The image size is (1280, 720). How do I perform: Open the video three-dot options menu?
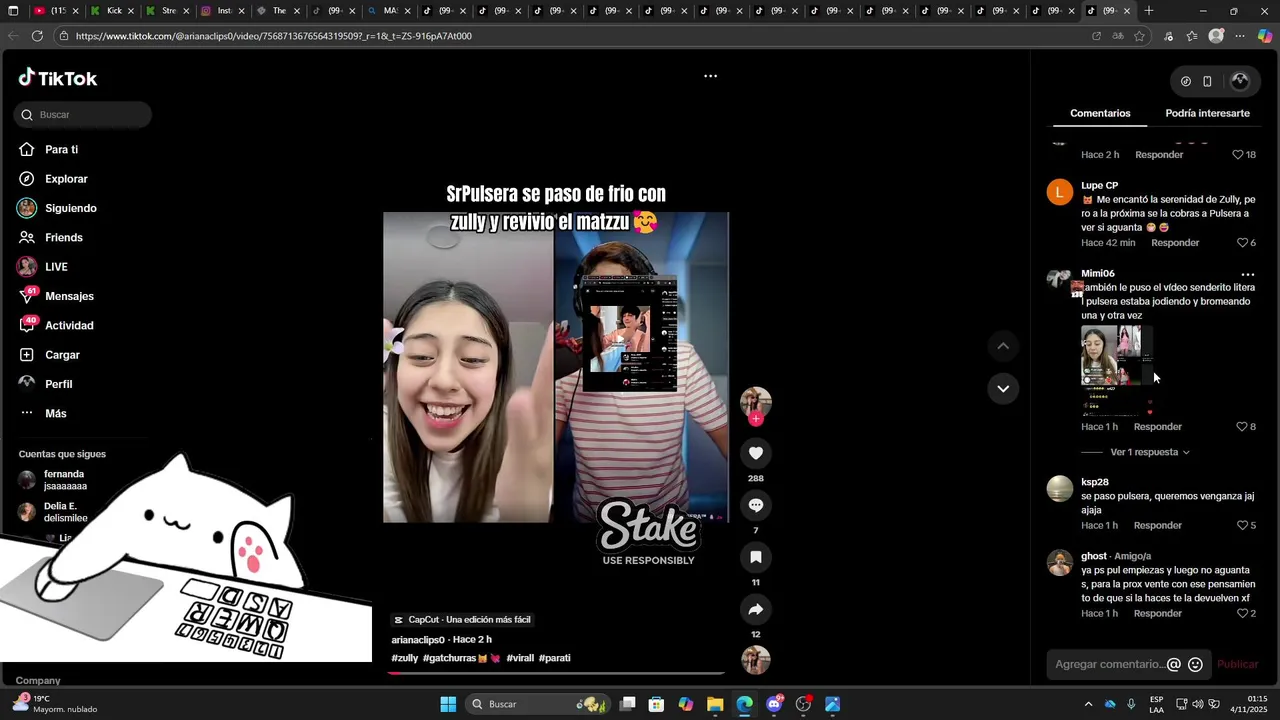[x=710, y=76]
